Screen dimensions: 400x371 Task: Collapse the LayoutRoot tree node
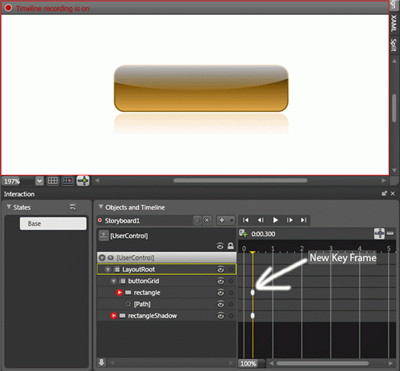coord(108,269)
